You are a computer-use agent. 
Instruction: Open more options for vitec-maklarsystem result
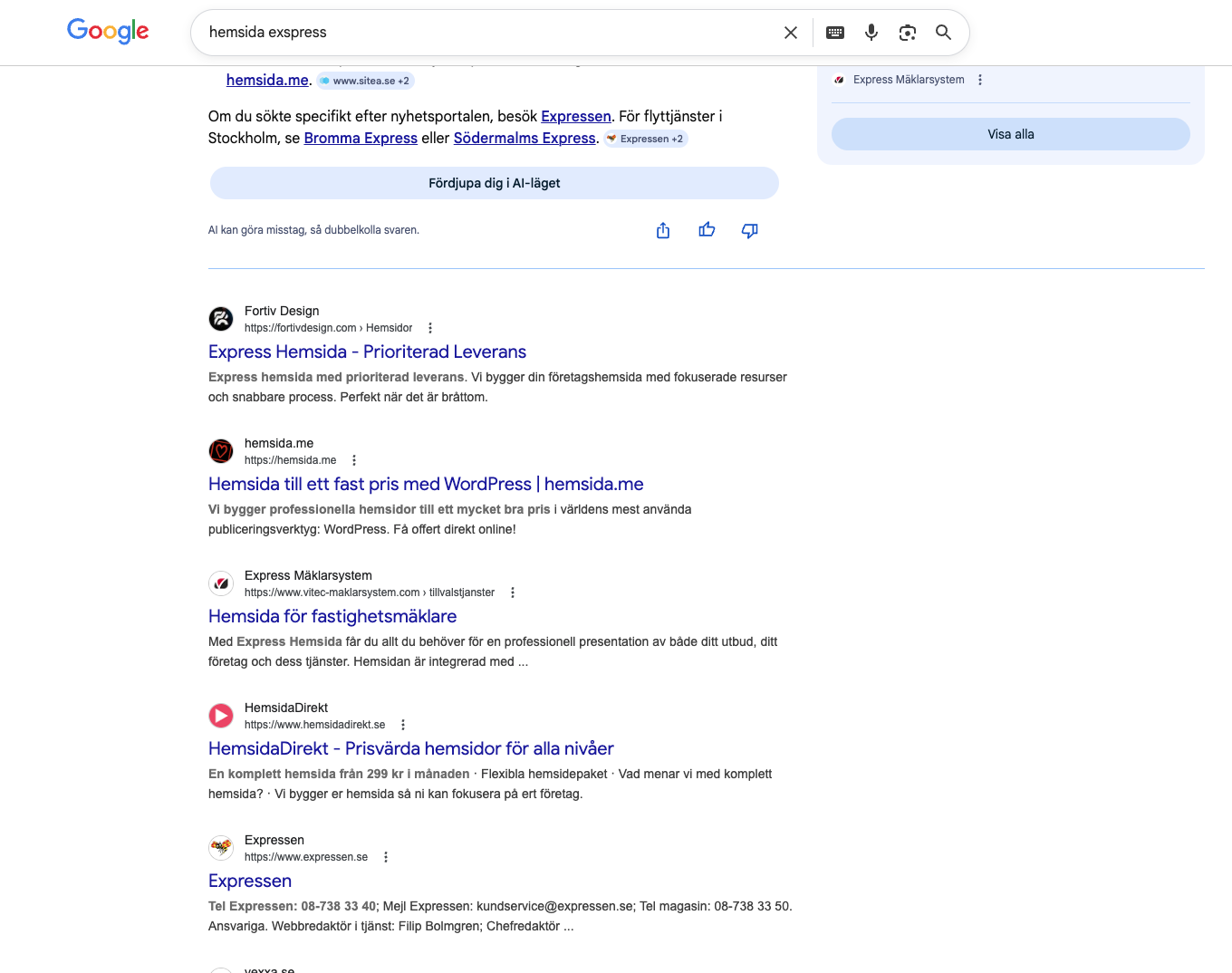(513, 592)
